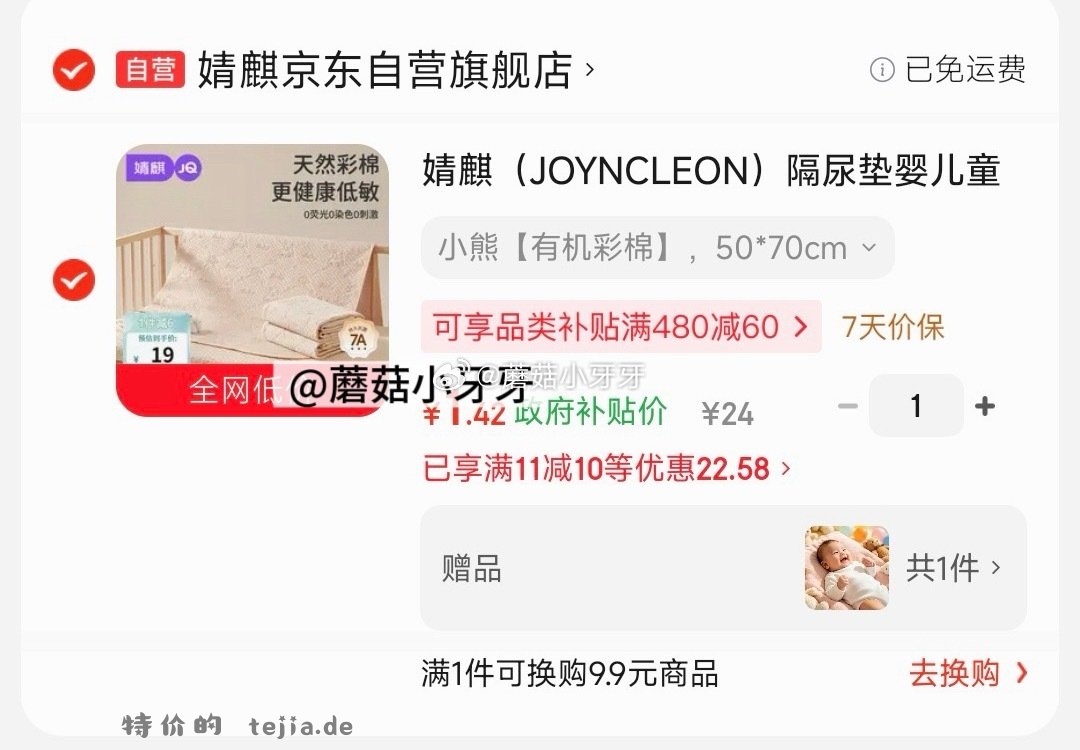Tap the 满480减60 category subsidy tag
The height and width of the screenshot is (750, 1080).
point(621,326)
